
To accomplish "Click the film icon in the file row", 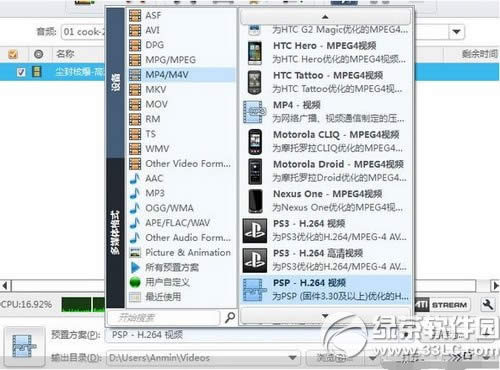I will click(x=37, y=72).
